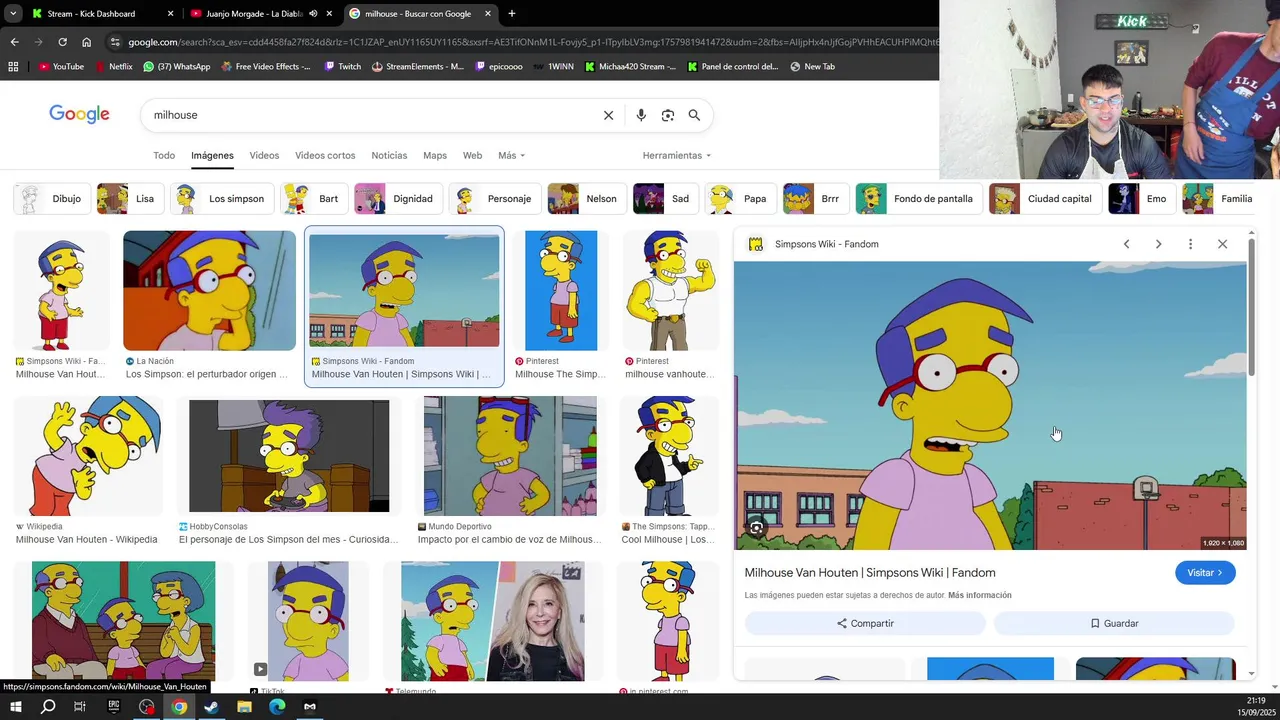This screenshot has width=1280, height=720.
Task: Expand the Más dropdown
Action: point(511,156)
